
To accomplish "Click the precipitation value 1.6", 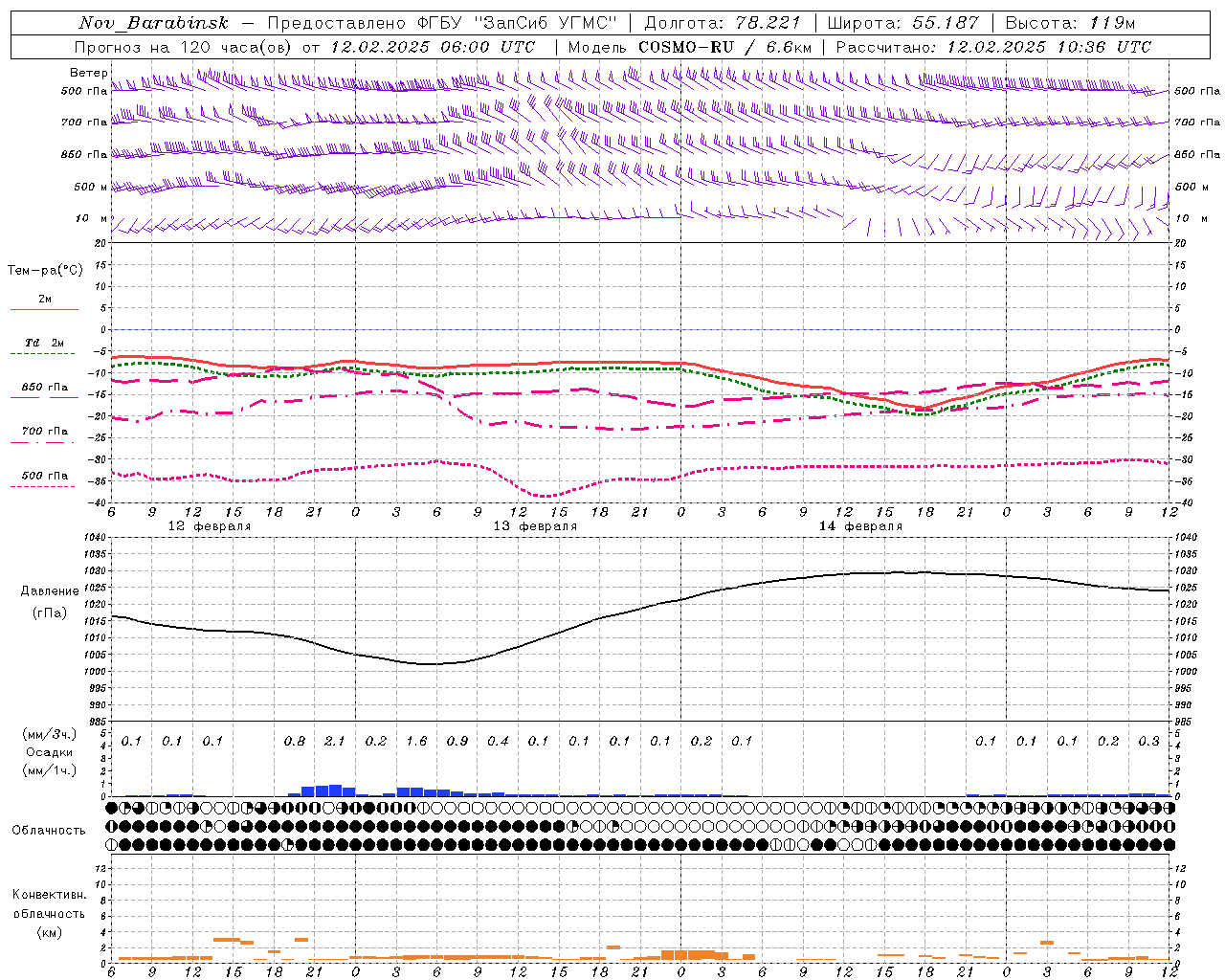I will pos(416,741).
